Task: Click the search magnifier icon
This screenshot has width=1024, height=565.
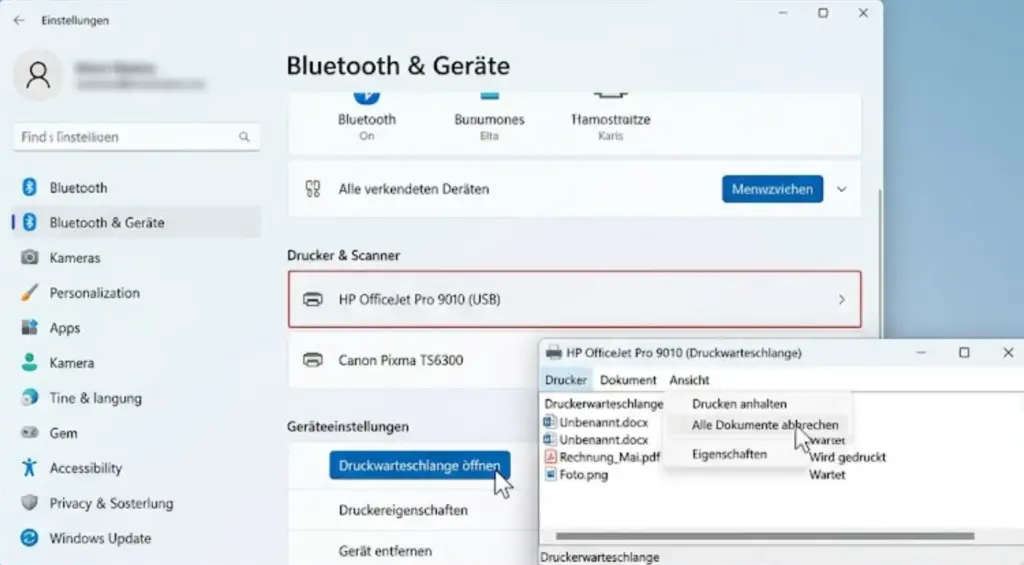Action: point(244,137)
